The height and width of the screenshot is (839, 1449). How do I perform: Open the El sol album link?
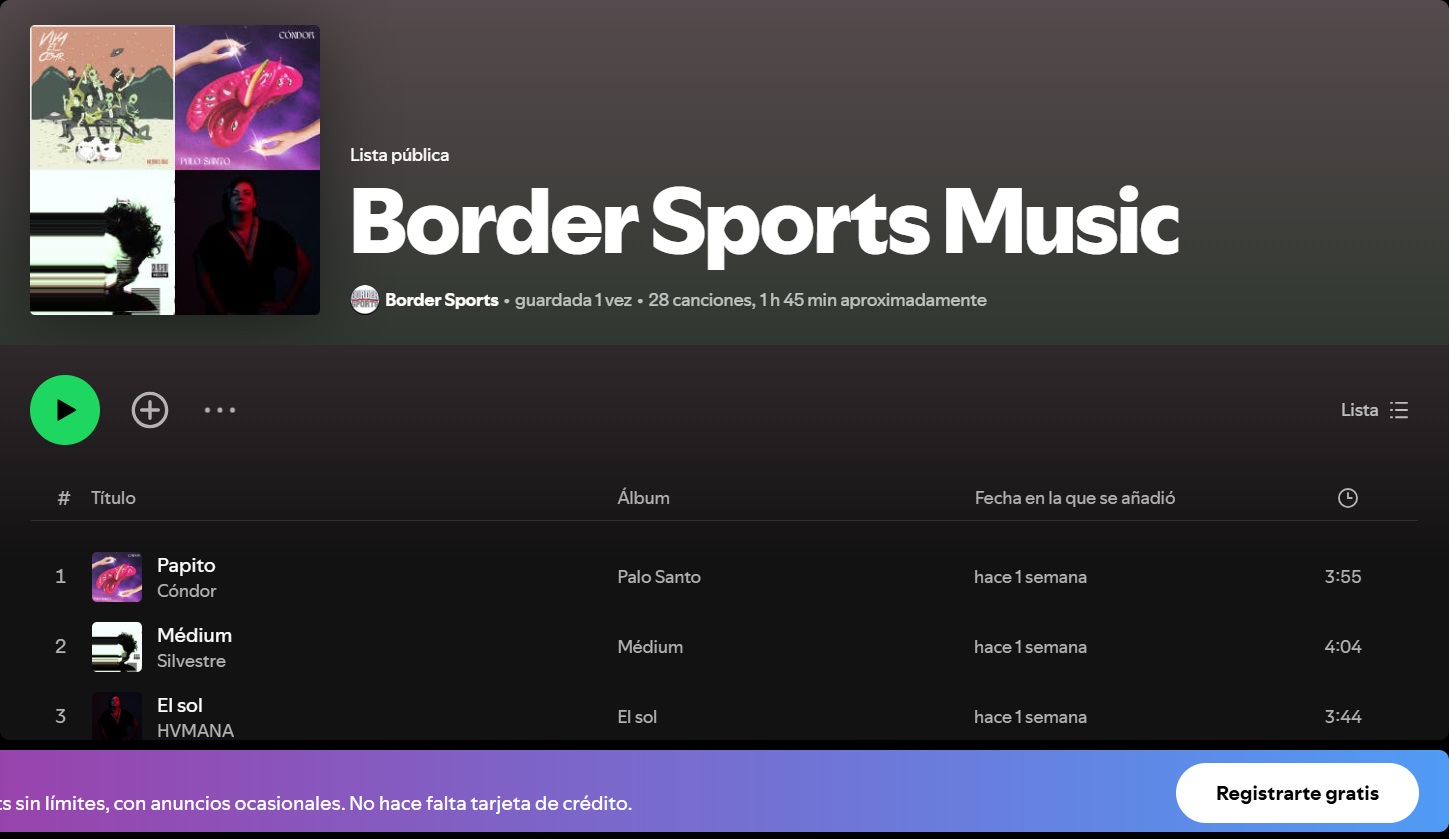click(x=637, y=717)
